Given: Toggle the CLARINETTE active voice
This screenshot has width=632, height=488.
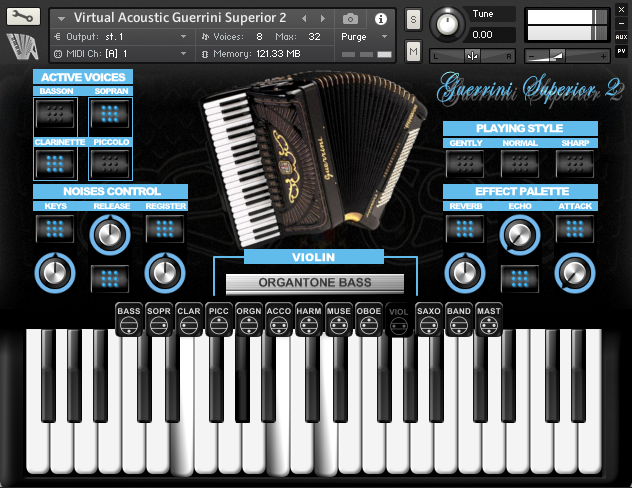Looking at the screenshot, I should coord(55,164).
